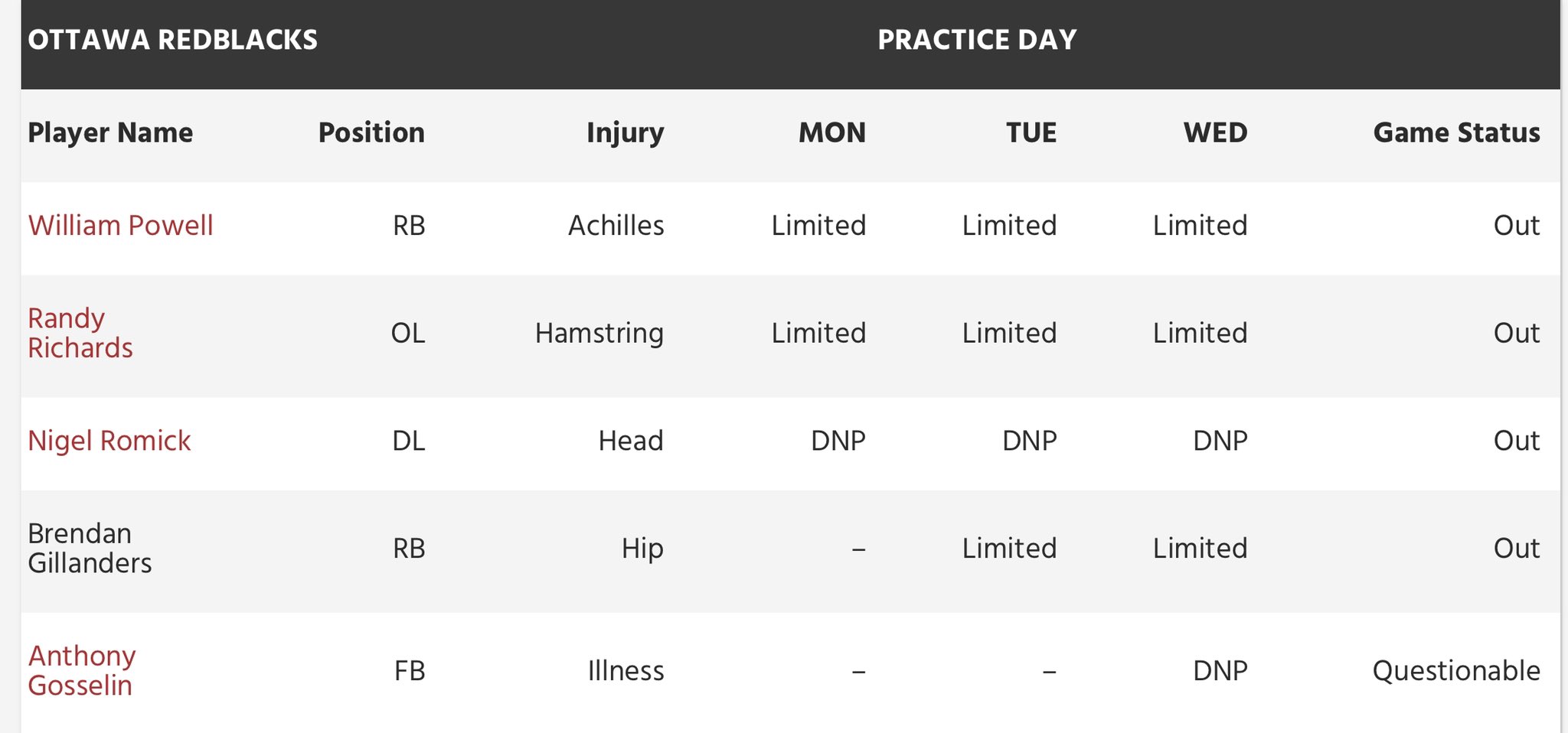Click the PRACTICE DAY heading
Screen dimensions: 1568x733
[977, 40]
